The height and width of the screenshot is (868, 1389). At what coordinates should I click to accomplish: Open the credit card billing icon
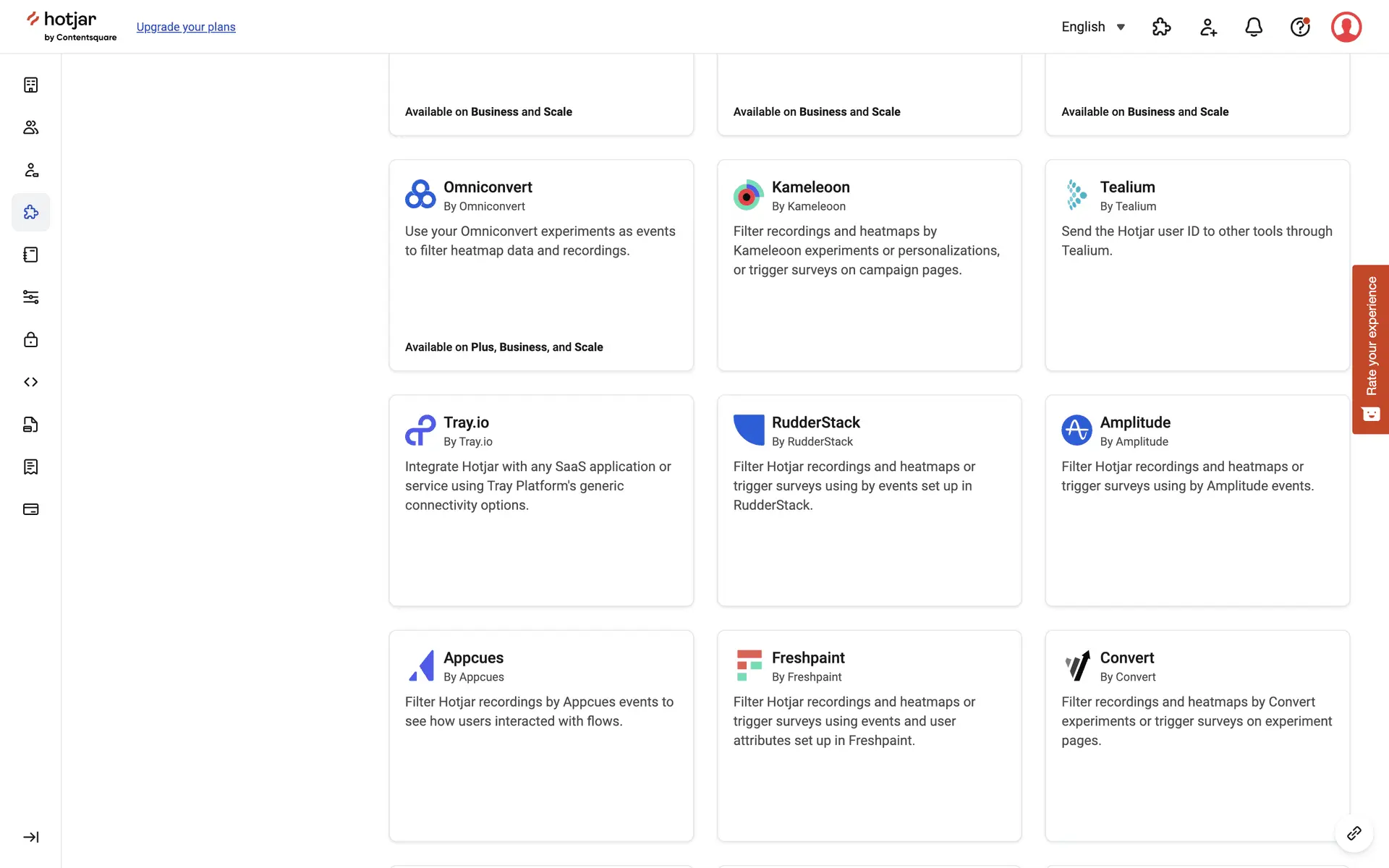coord(30,509)
